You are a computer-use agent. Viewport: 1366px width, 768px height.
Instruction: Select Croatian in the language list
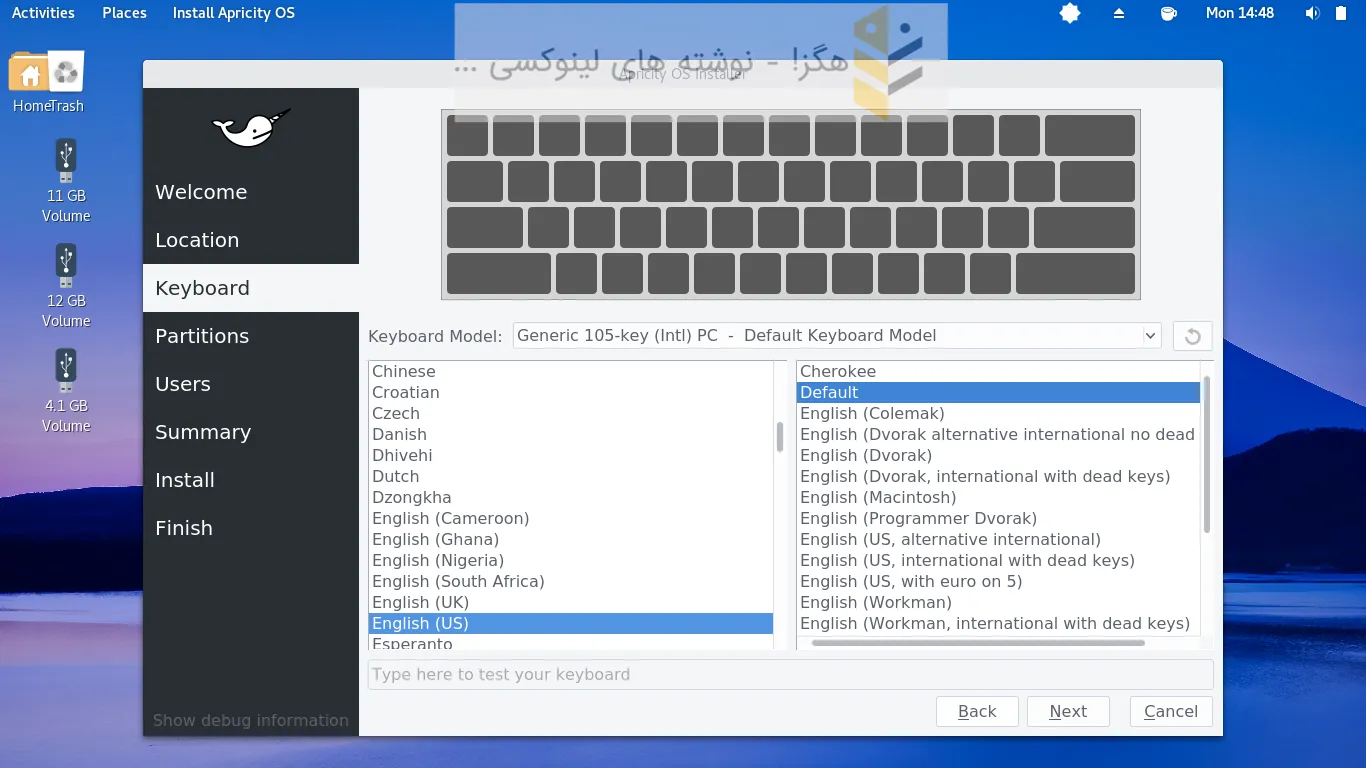570,392
